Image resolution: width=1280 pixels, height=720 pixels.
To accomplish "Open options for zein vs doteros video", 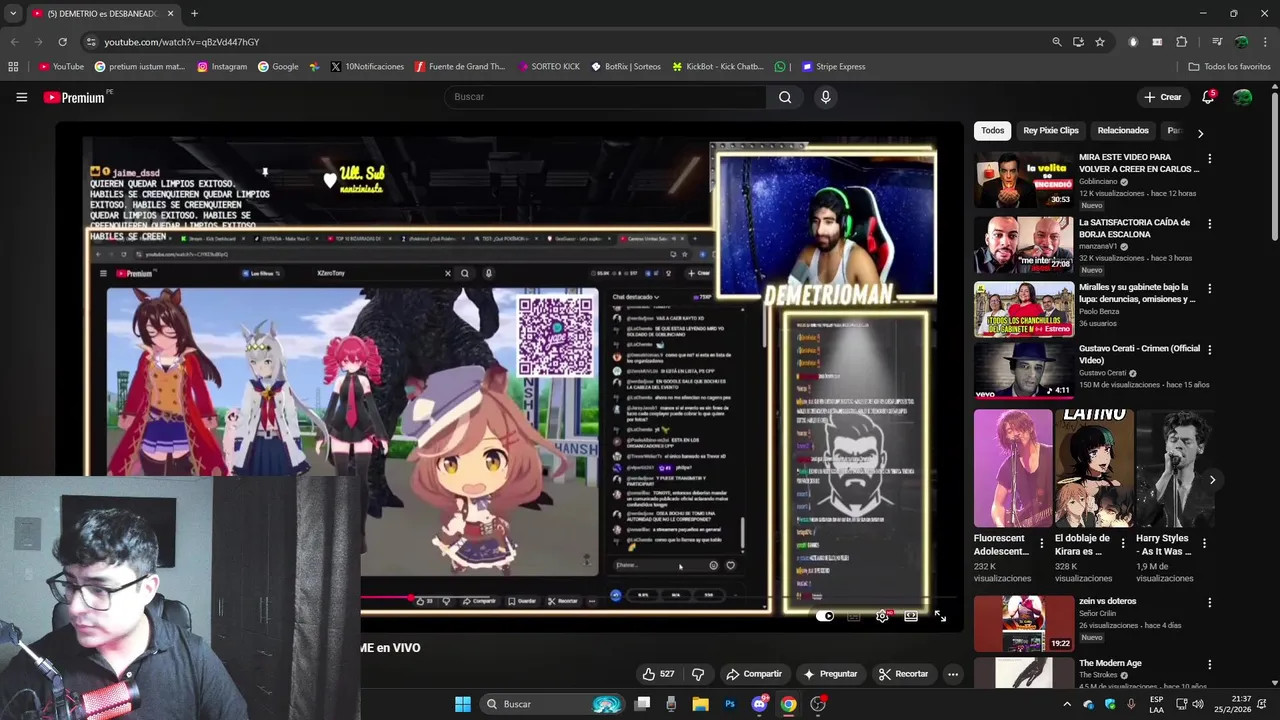I will (x=1209, y=603).
